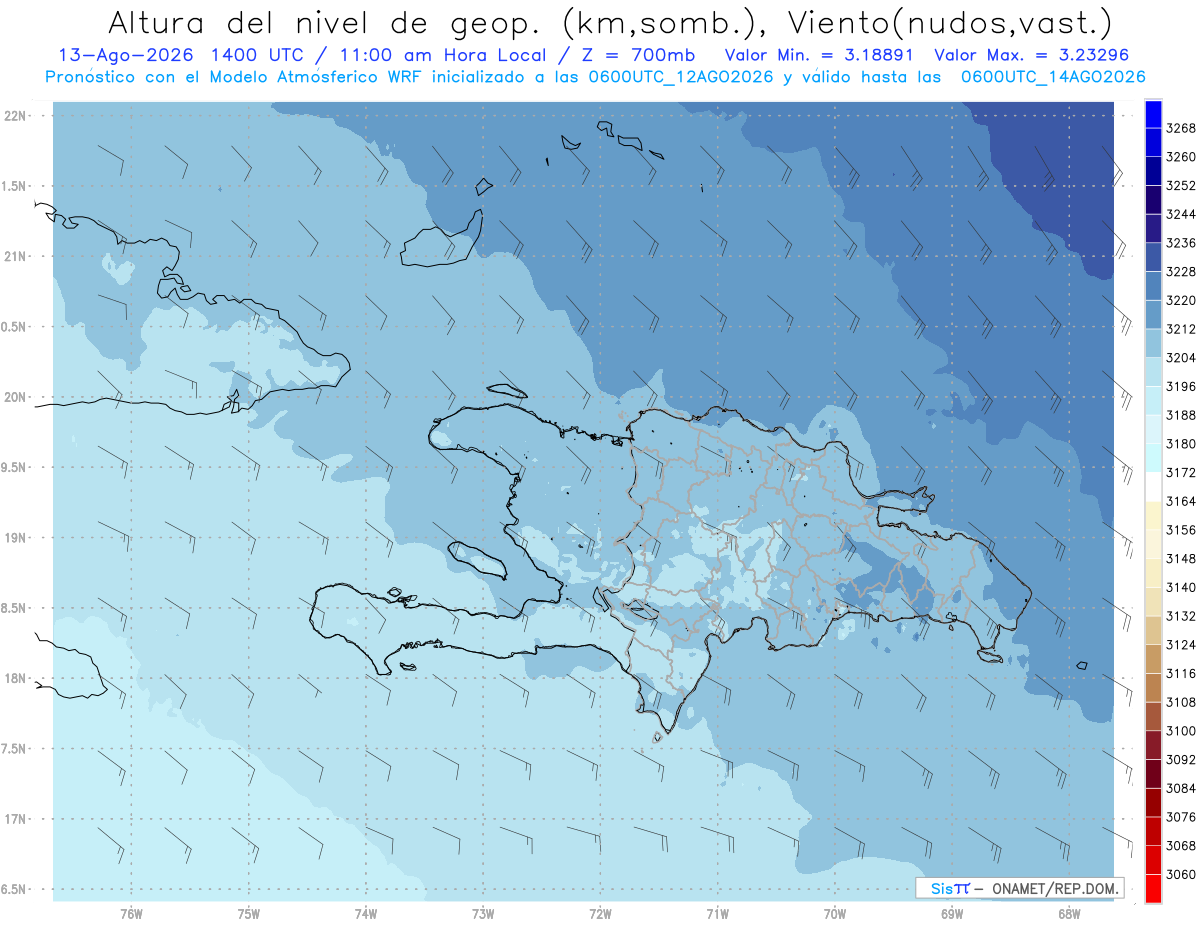Click the '3252' colorbar label
Image resolution: width=1200 pixels, height=927 pixels.
tap(1181, 186)
